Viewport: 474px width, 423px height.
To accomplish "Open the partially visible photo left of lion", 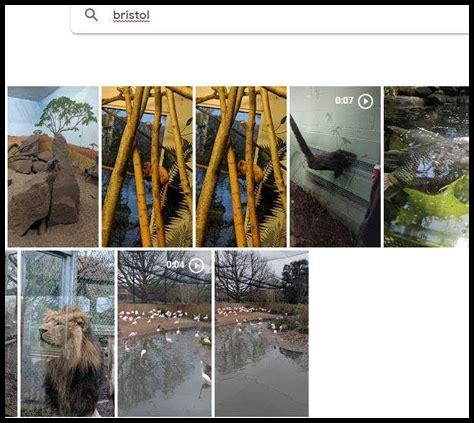I will click(11, 333).
